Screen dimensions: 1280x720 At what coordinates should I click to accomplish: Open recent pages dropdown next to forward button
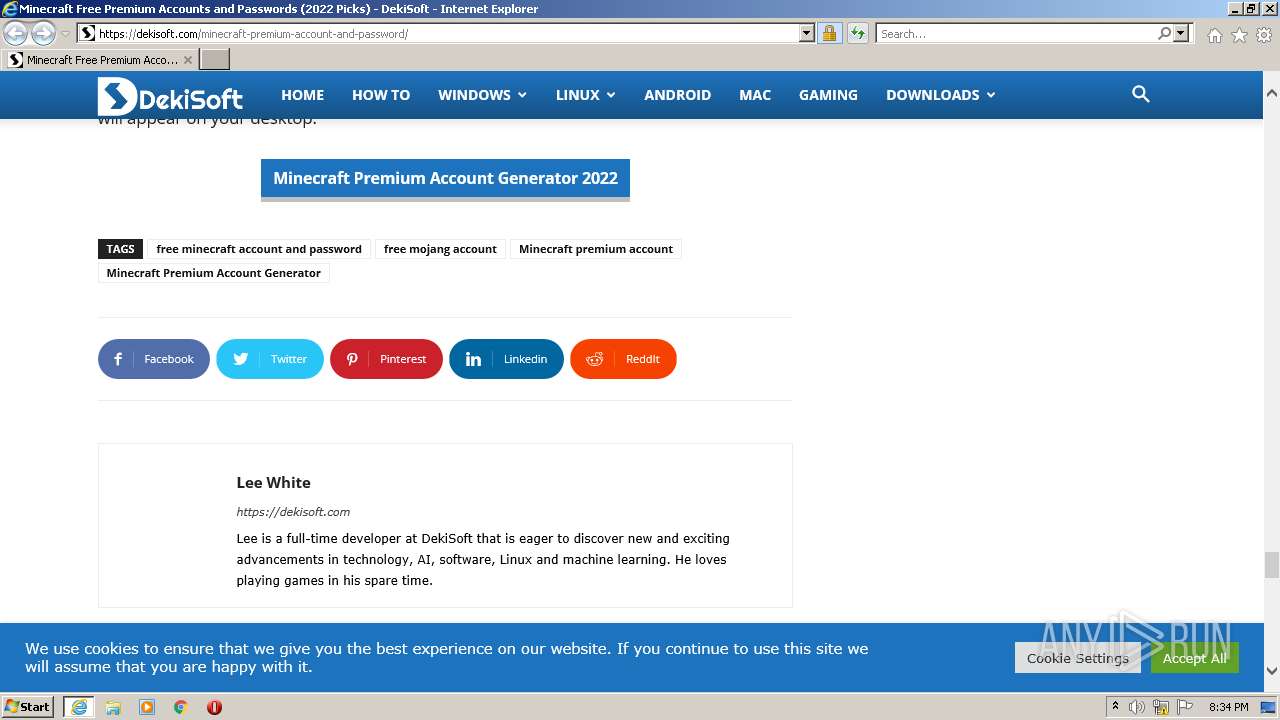point(66,34)
